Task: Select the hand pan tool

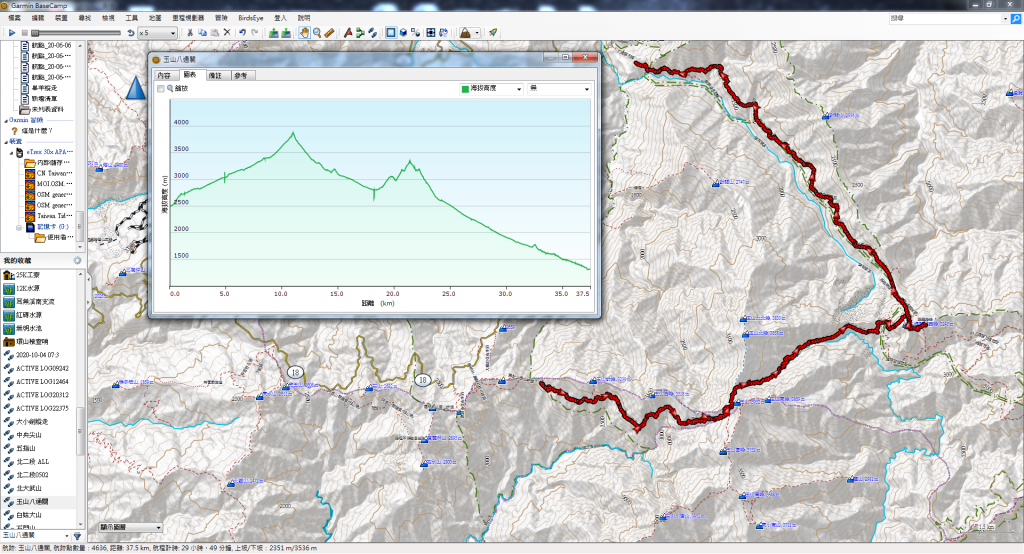Action: (x=302, y=33)
